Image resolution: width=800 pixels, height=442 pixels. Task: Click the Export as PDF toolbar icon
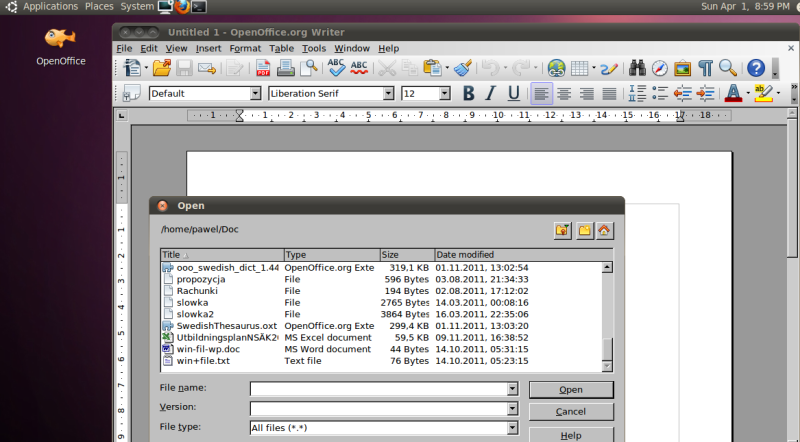(264, 68)
